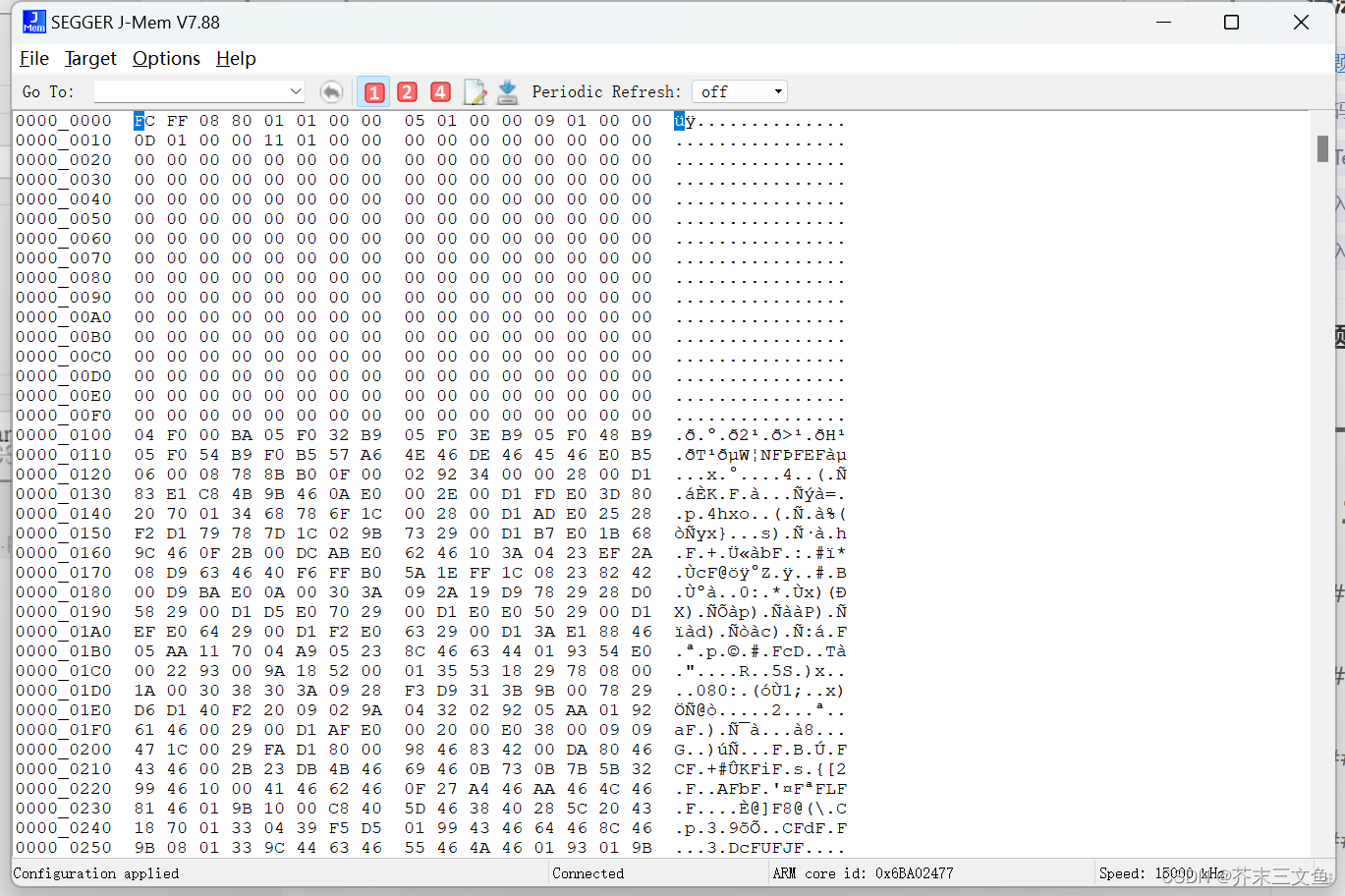1345x896 pixels.
Task: Open the Go To address dropdown arrow
Action: (x=296, y=91)
